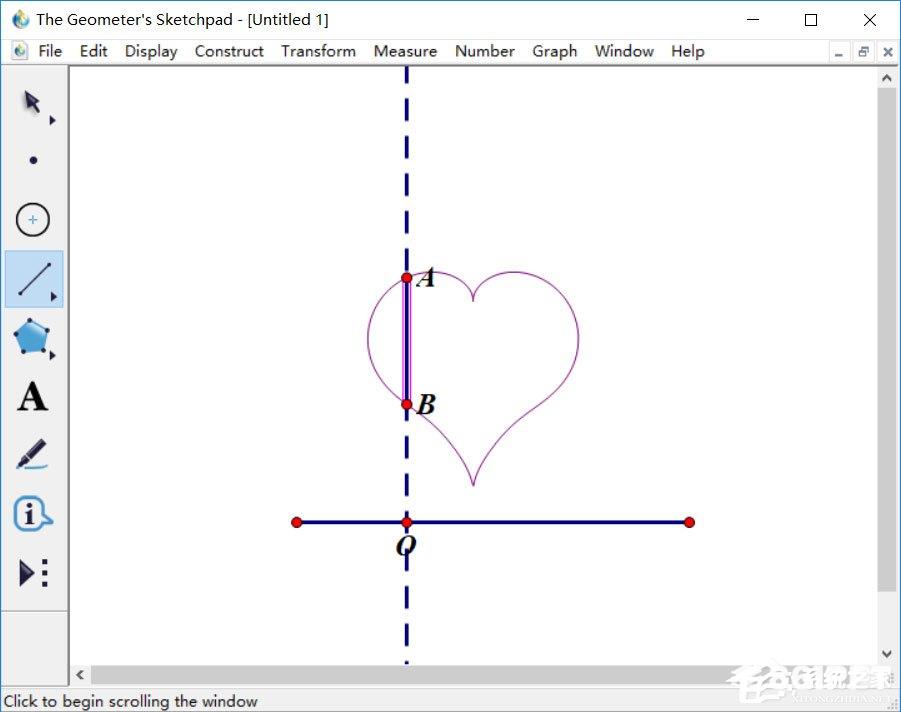Select the Straightedge segment tool

click(x=34, y=279)
